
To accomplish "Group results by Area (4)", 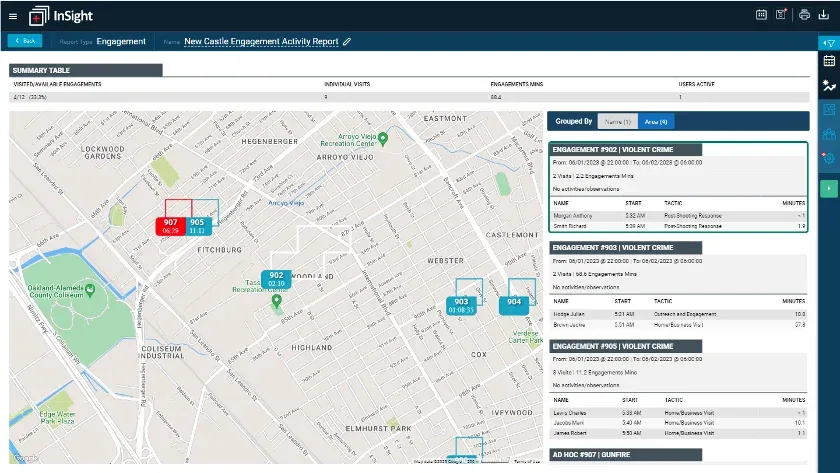I will tap(656, 122).
